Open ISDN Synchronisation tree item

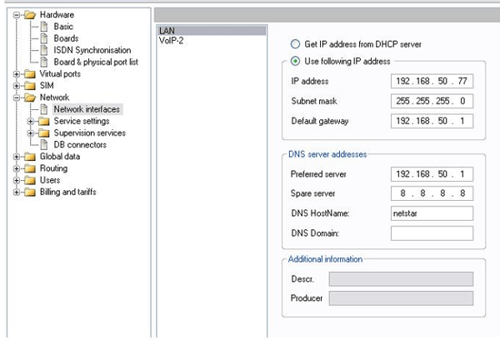pos(92,50)
